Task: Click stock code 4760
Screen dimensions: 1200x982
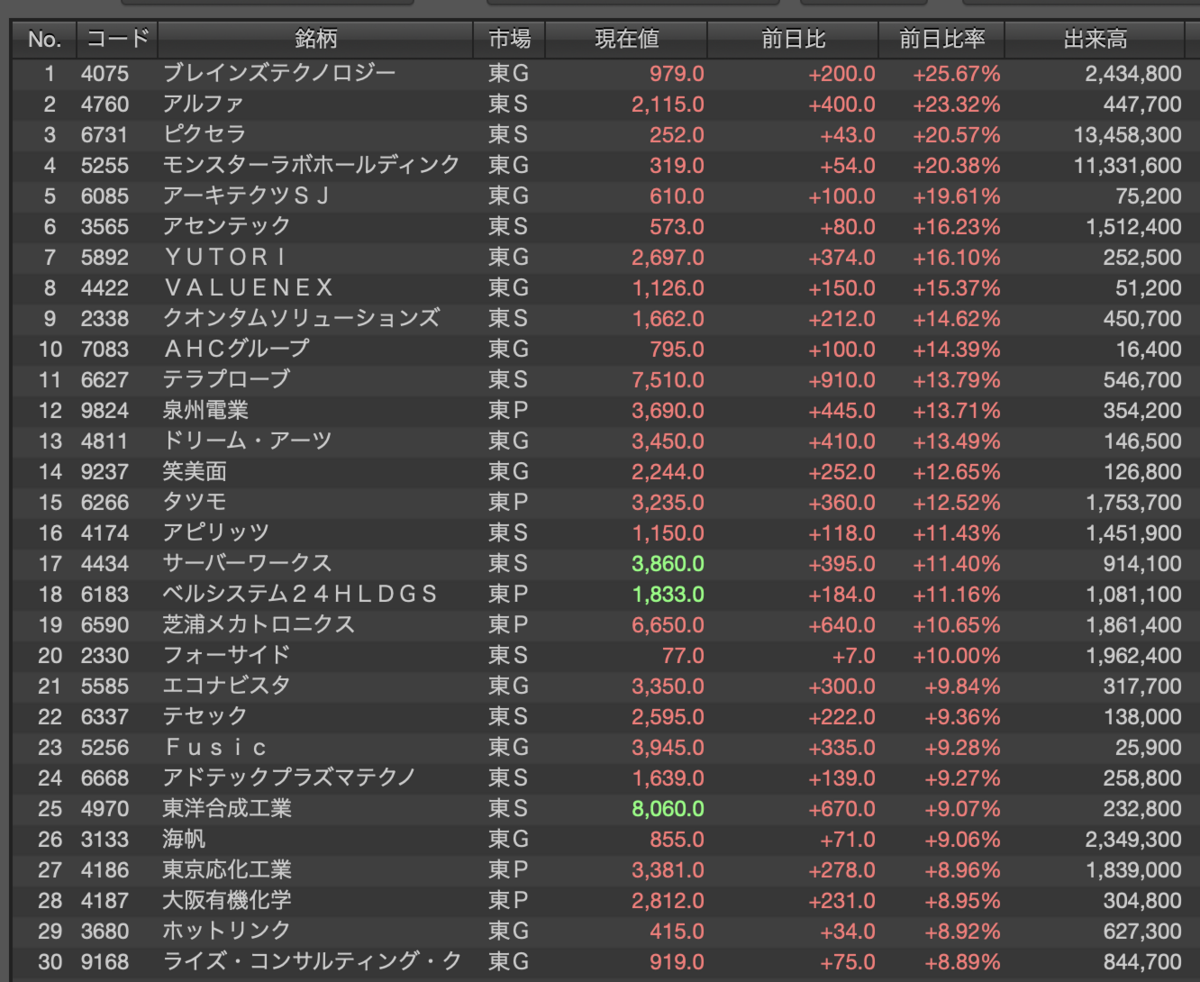Action: coord(104,104)
